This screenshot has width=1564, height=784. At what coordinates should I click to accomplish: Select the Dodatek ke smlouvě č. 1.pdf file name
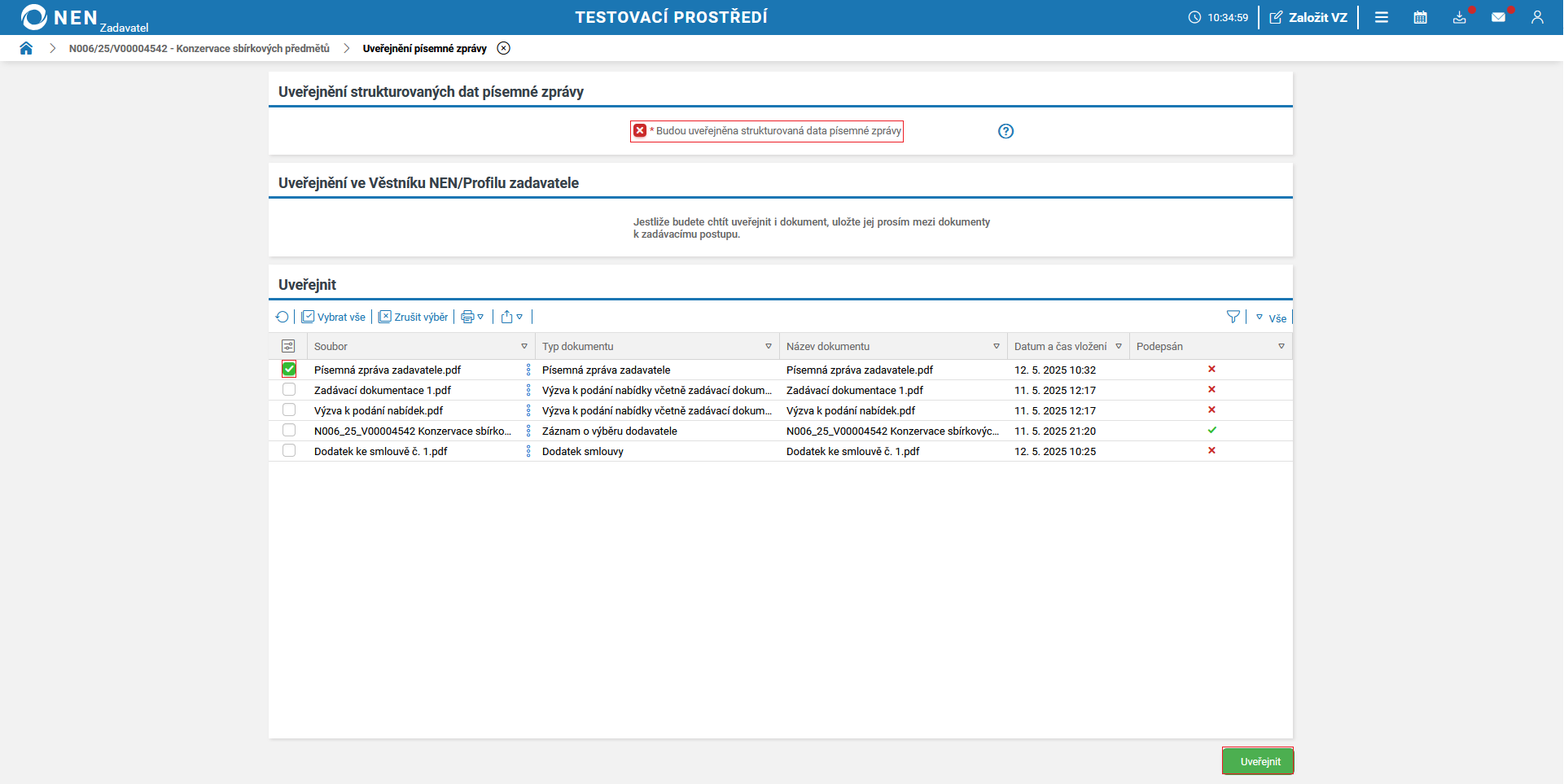pyautogui.click(x=381, y=452)
